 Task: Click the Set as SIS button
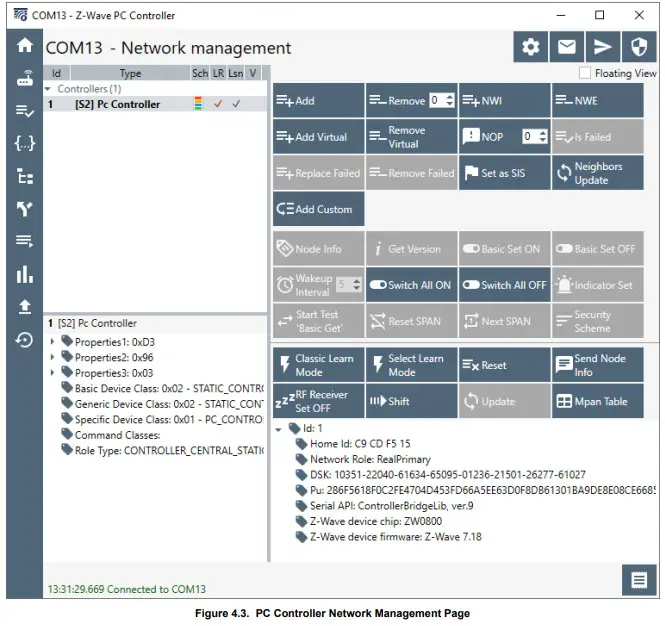(505, 173)
